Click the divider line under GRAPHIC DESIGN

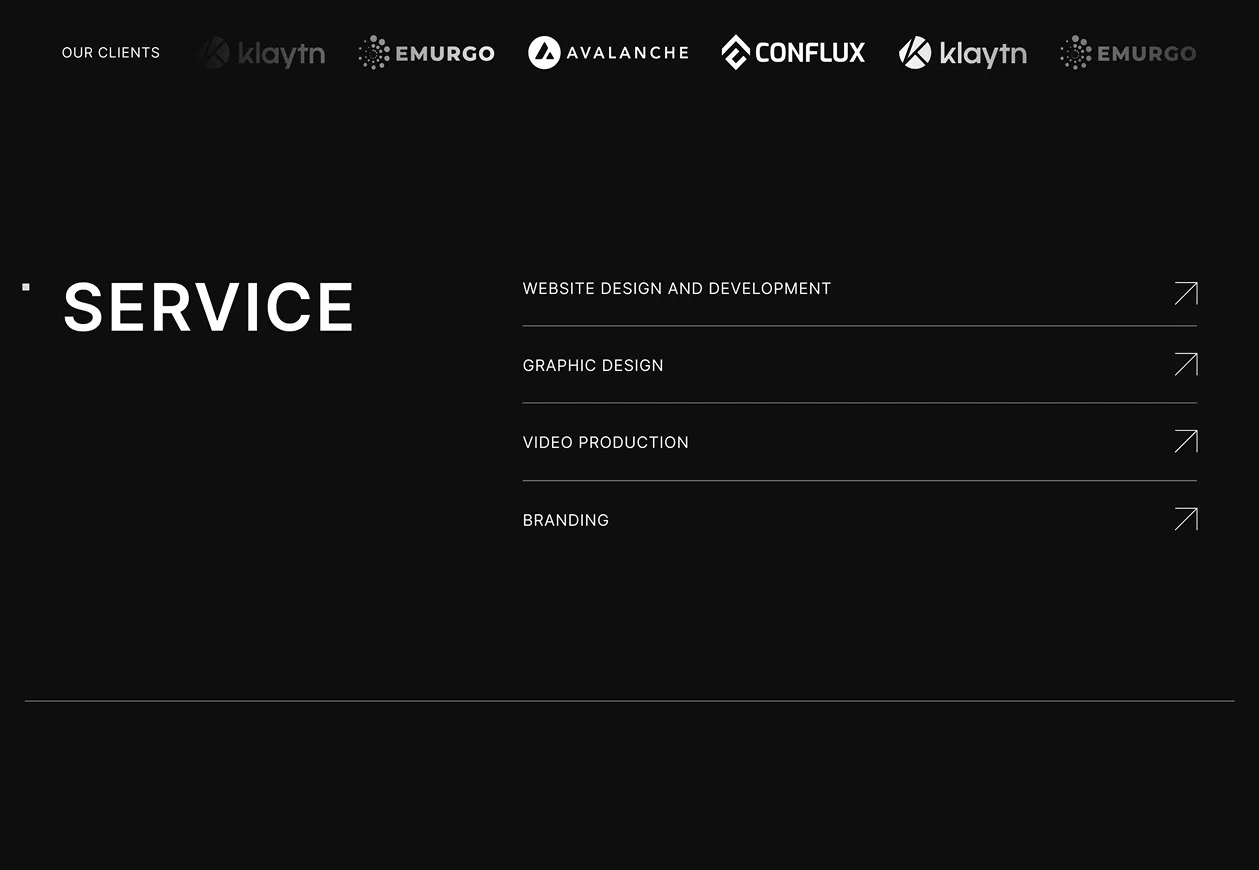pos(860,403)
